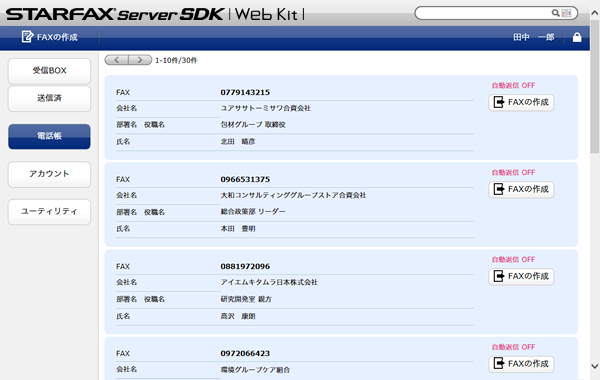Viewport: 600px width, 380px height.
Task: Click company アイエムキタムラ日本株式会社
Action: [x=269, y=282]
